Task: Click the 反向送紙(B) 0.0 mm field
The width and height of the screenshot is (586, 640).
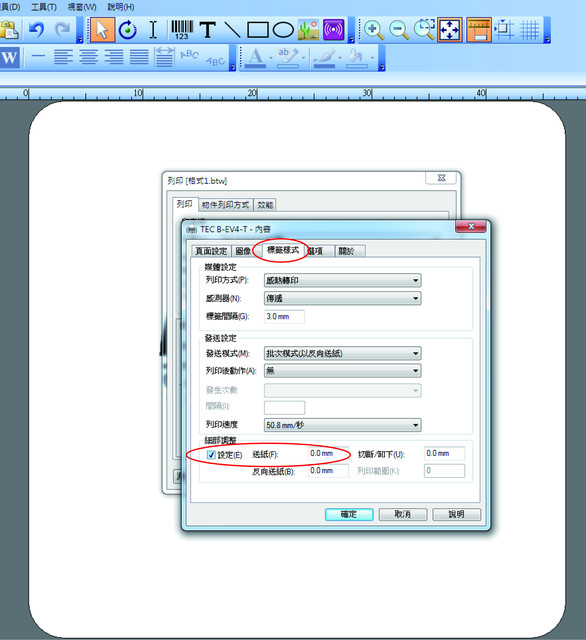Action: click(x=329, y=471)
